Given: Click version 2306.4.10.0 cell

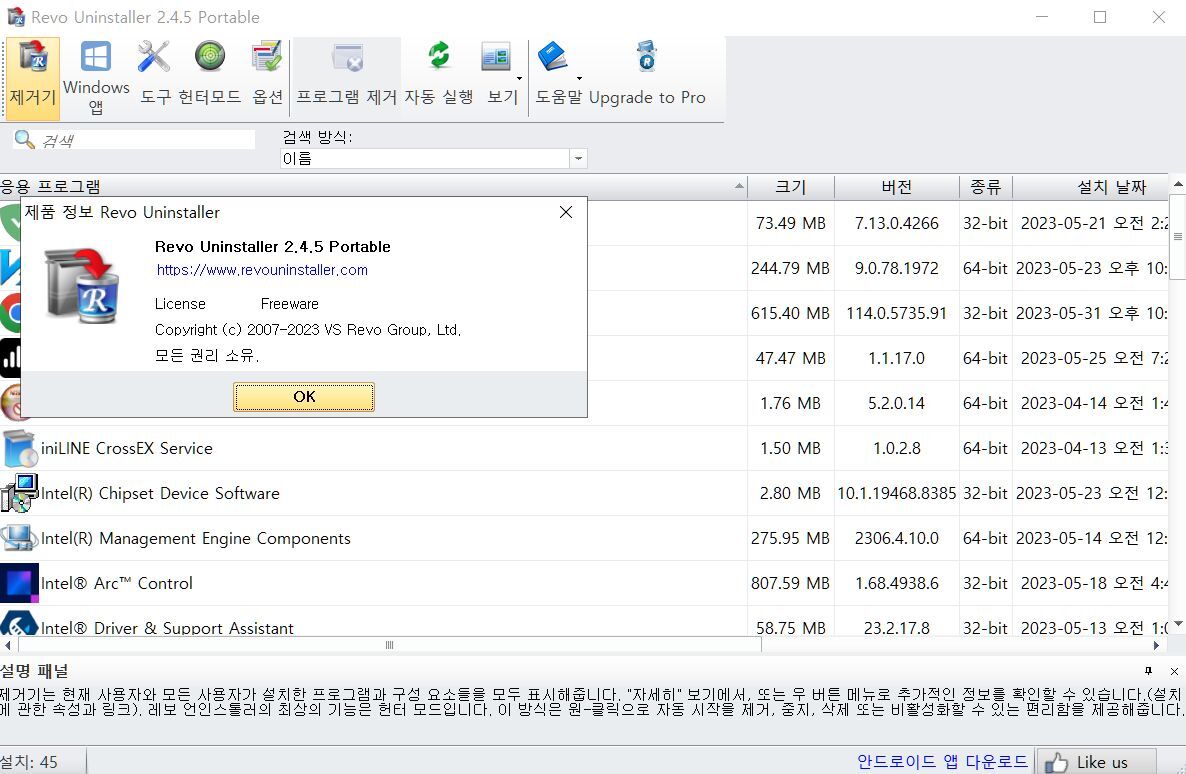Looking at the screenshot, I should pos(896,539).
